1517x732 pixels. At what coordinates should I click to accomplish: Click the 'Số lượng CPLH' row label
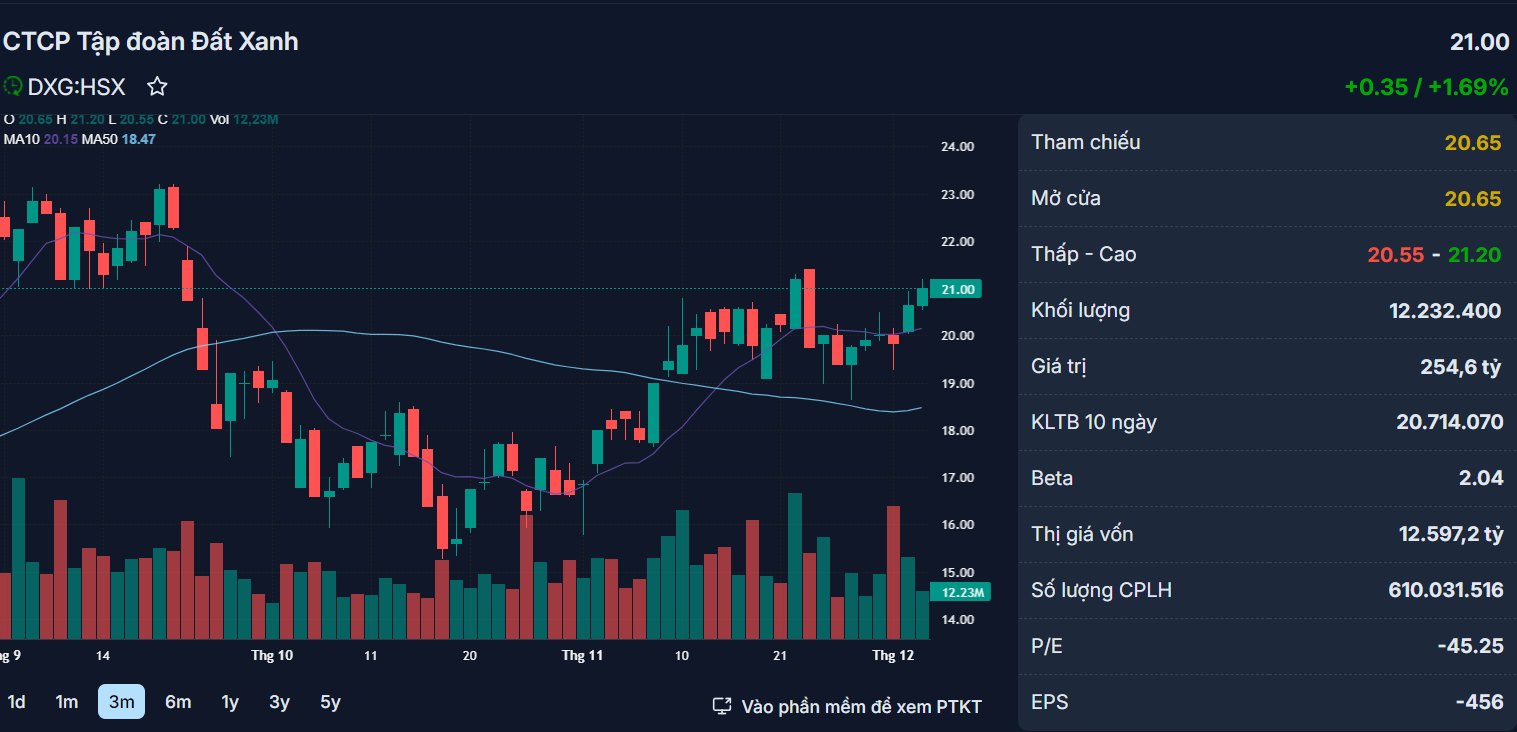coord(1101,590)
